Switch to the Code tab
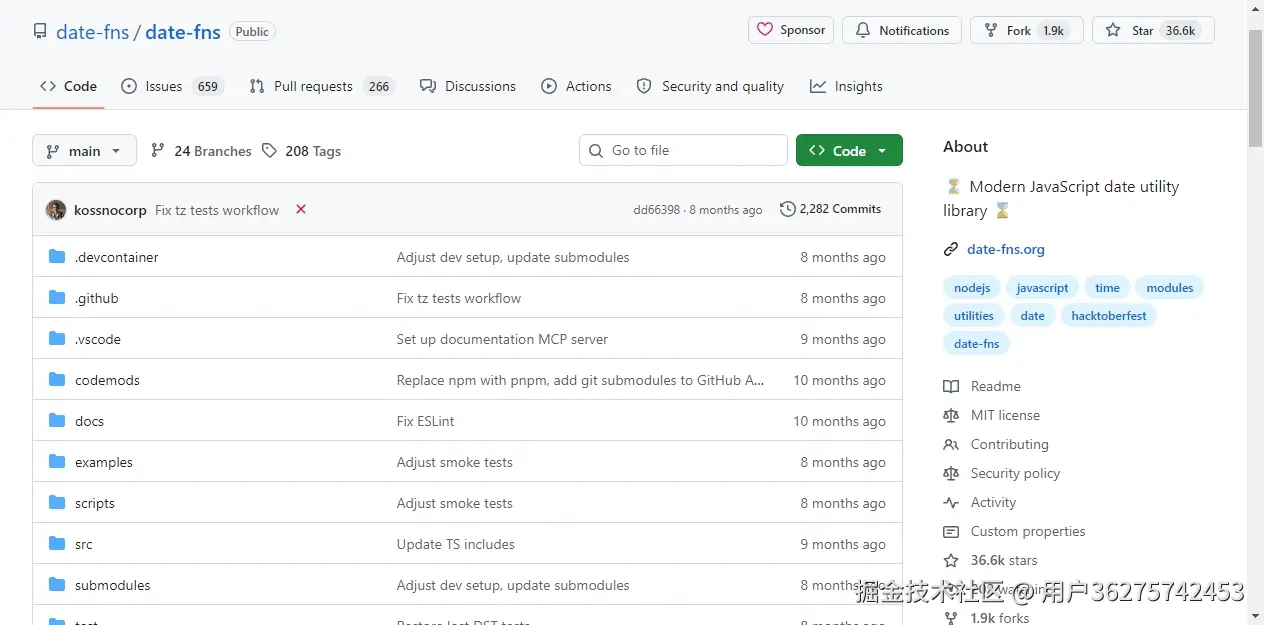1264x625 pixels. pyautogui.click(x=68, y=86)
